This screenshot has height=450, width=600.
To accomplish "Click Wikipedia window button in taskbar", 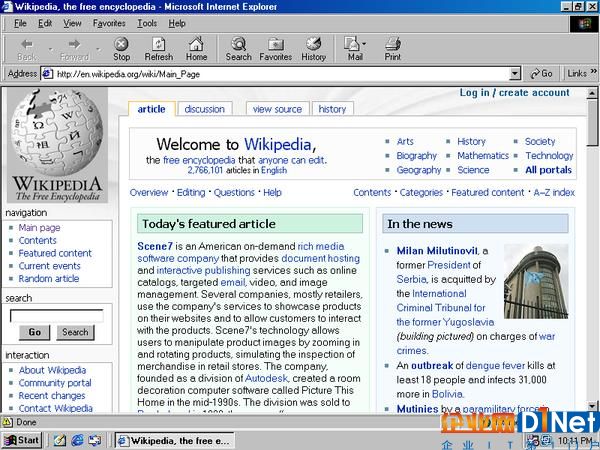I will click(x=174, y=440).
